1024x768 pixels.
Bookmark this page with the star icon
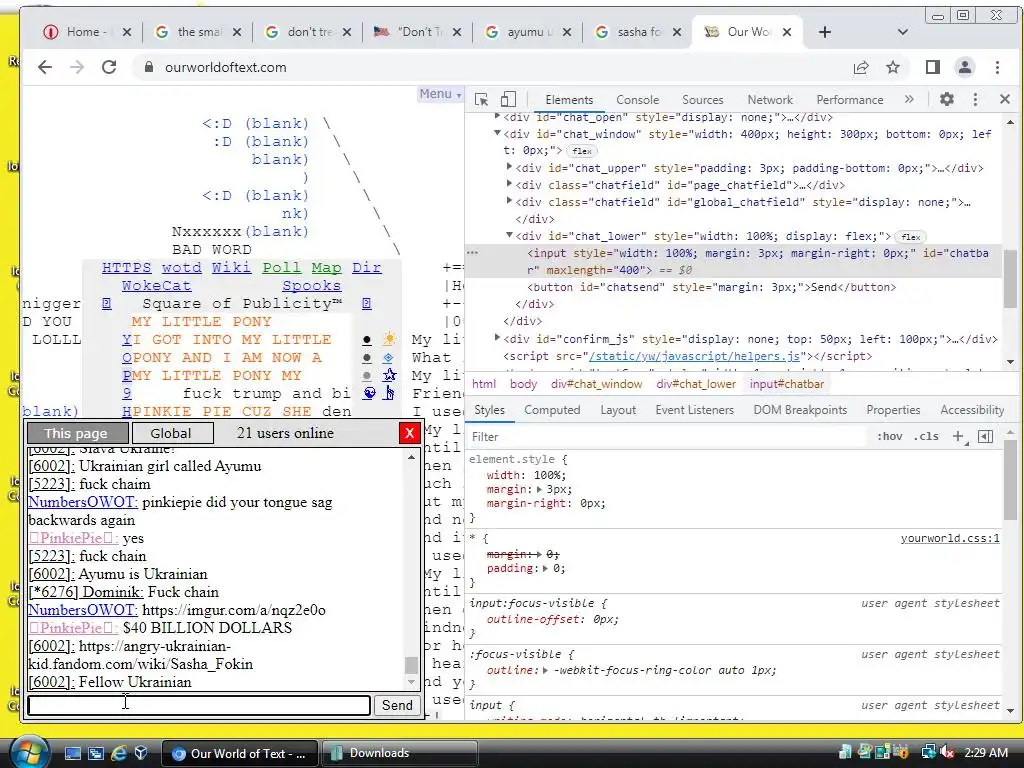(x=893, y=67)
